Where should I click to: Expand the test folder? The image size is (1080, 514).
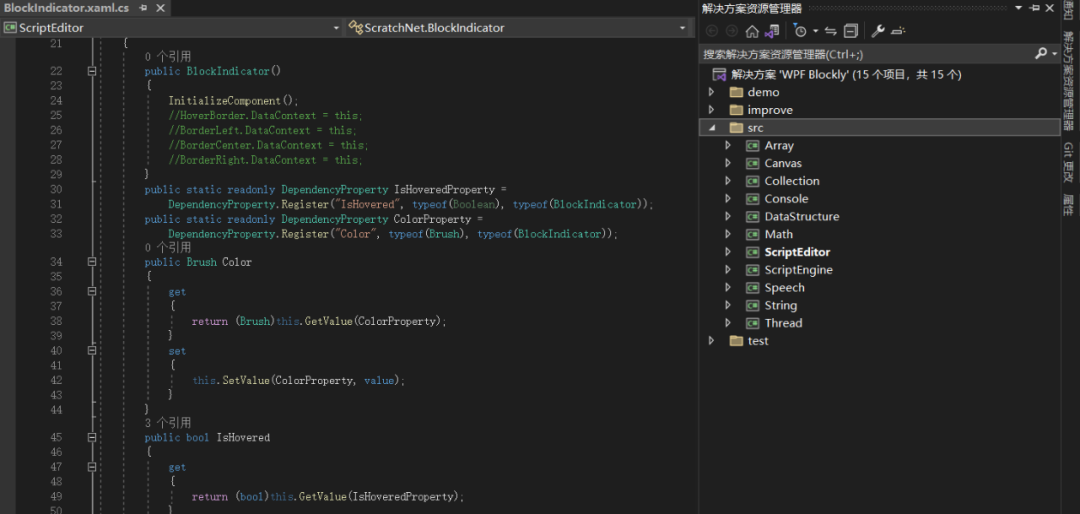[712, 341]
